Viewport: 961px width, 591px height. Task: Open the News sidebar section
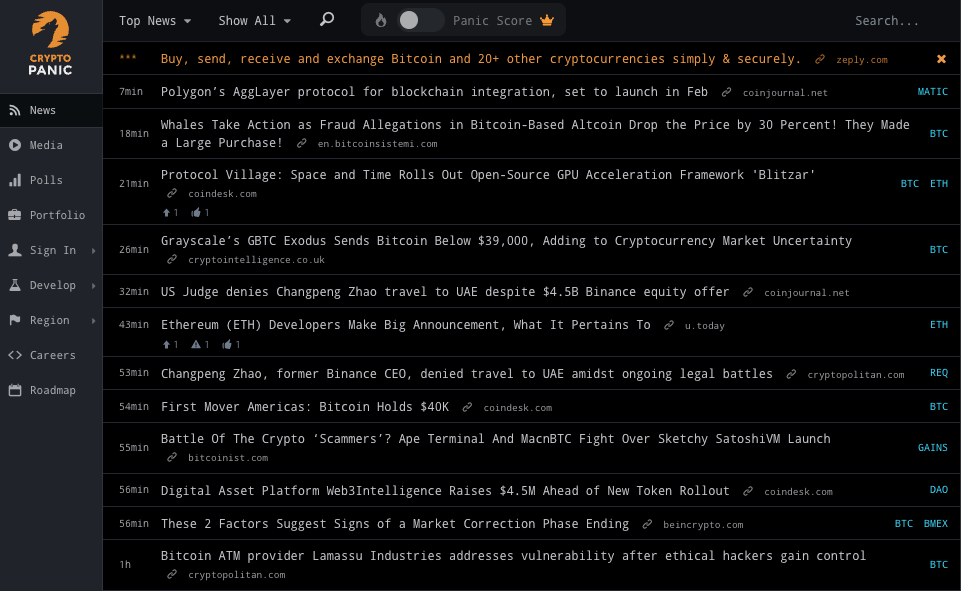tap(51, 110)
